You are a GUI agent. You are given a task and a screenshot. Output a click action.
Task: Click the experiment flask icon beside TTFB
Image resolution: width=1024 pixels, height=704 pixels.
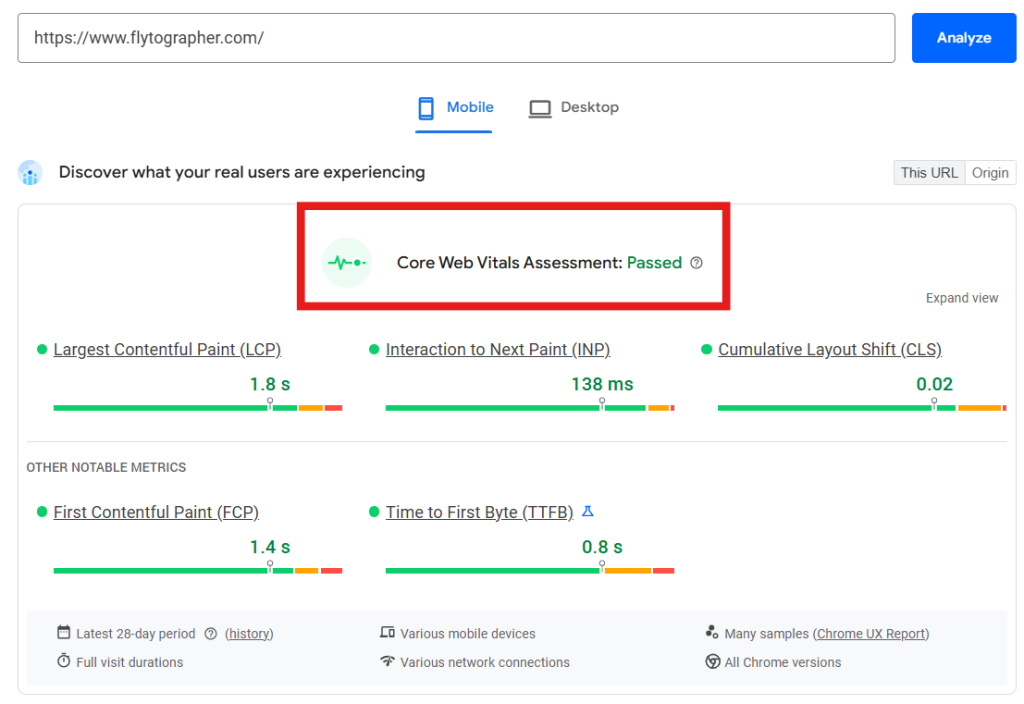(x=587, y=511)
